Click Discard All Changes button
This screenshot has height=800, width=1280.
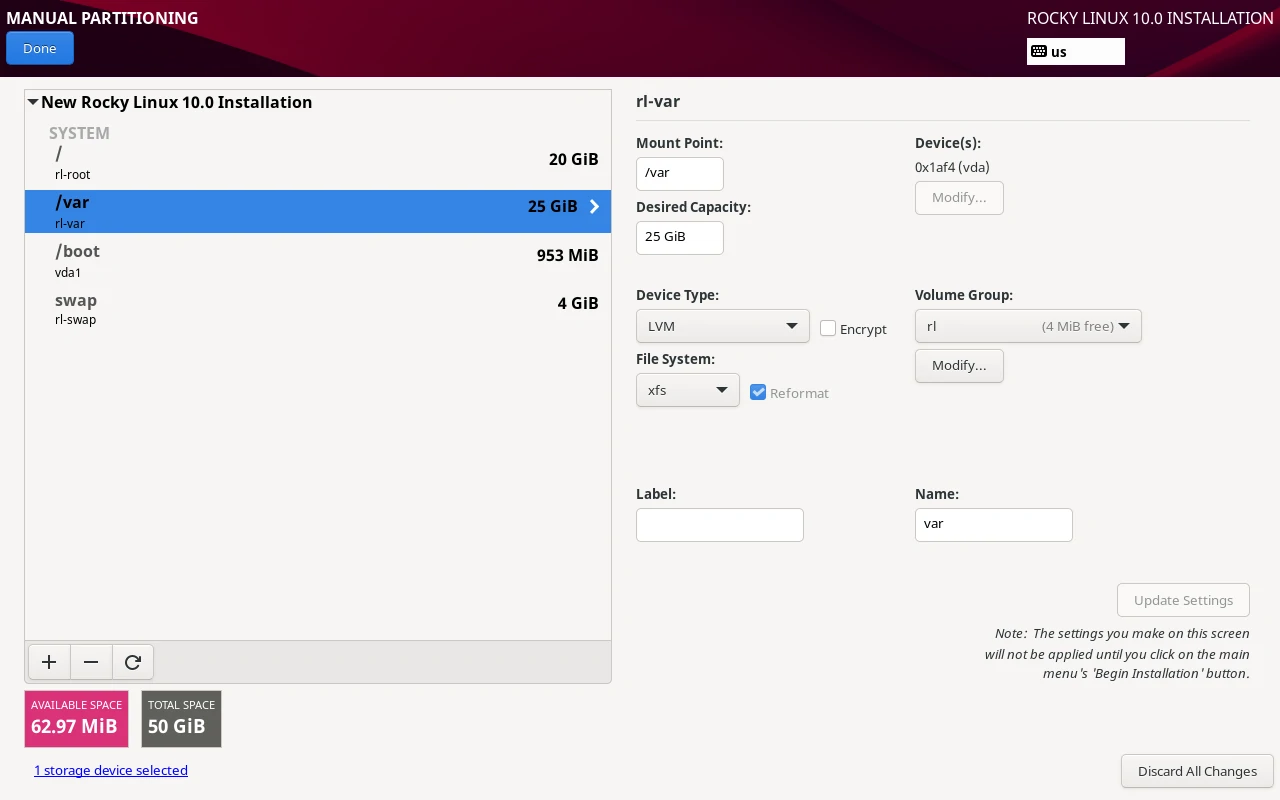pos(1197,771)
